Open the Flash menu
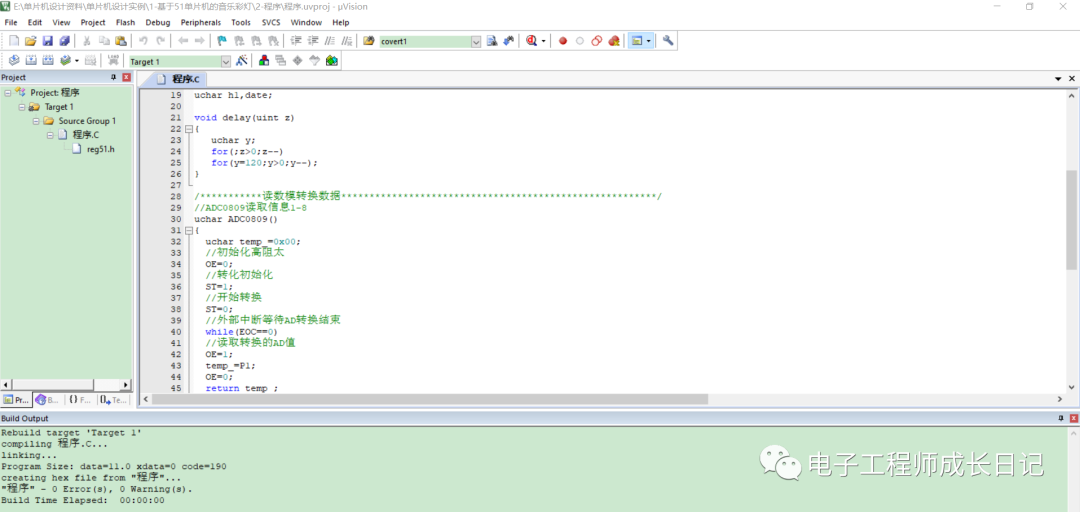The image size is (1080, 512). point(125,22)
